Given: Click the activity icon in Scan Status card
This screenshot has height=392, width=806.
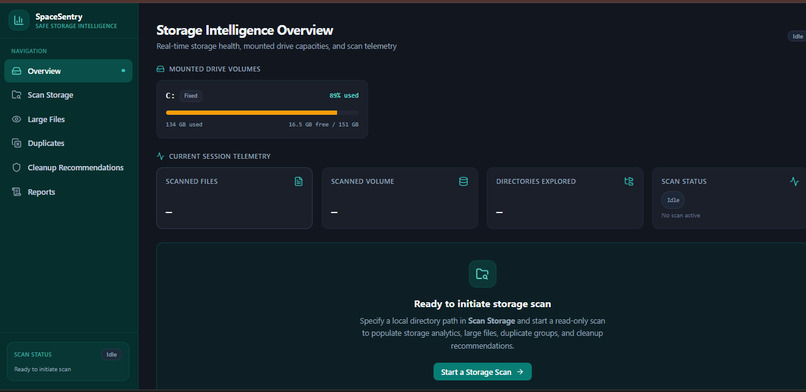Looking at the screenshot, I should 795,181.
